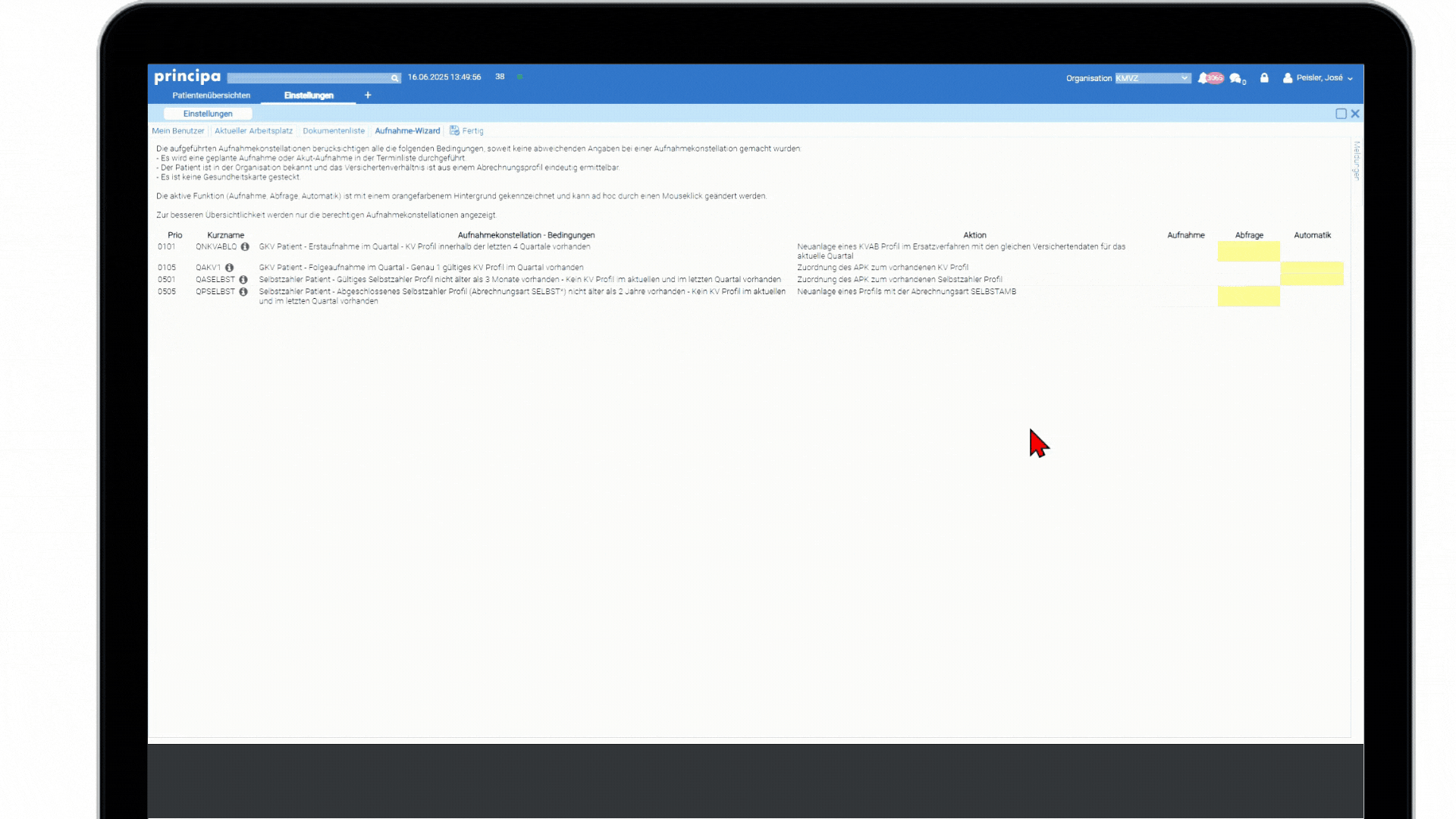The width and height of the screenshot is (1456, 819).
Task: Select the Einstellungen sub-tab pill
Action: [x=208, y=114]
